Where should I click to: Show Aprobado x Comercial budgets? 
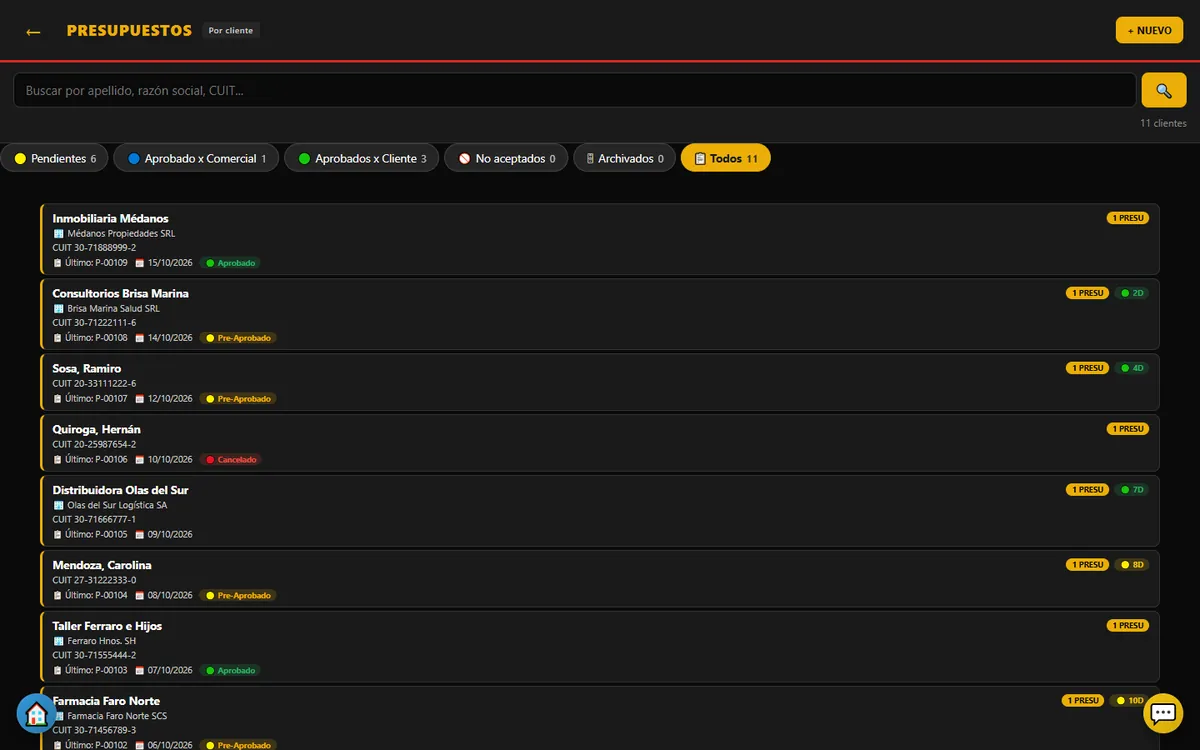click(197, 158)
